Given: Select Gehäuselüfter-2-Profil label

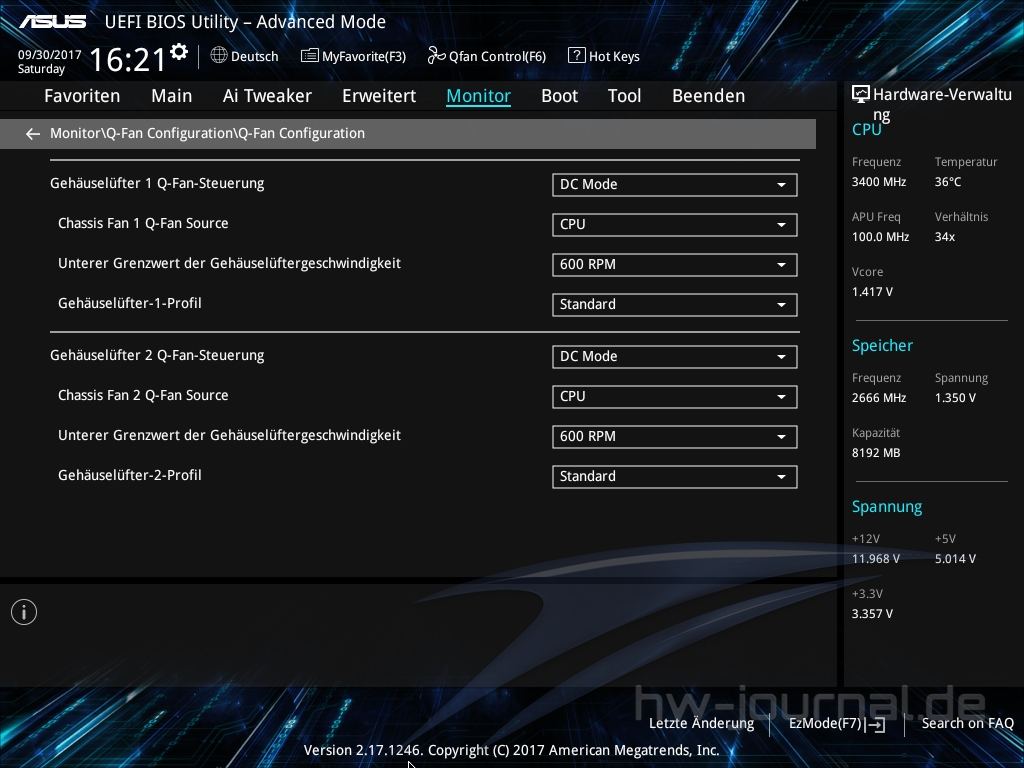Looking at the screenshot, I should (x=130, y=475).
